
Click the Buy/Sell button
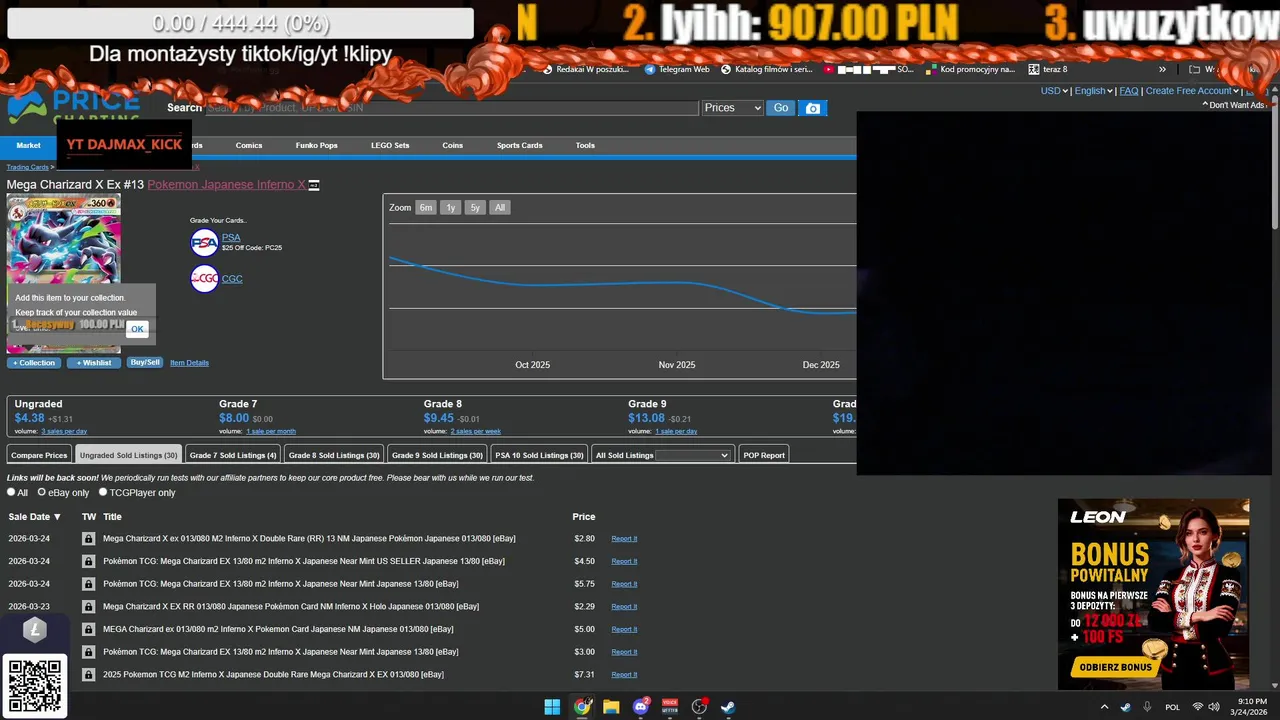point(145,362)
